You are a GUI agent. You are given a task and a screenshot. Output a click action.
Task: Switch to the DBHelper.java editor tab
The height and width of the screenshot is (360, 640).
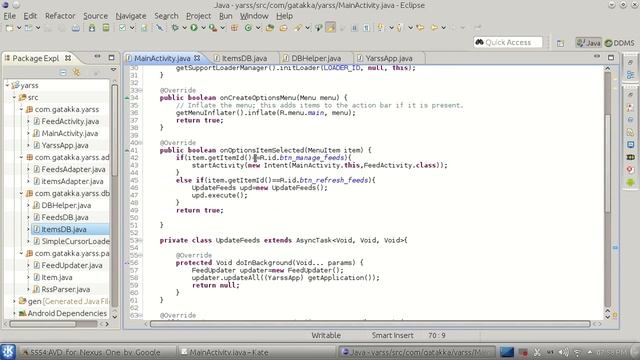(316, 58)
